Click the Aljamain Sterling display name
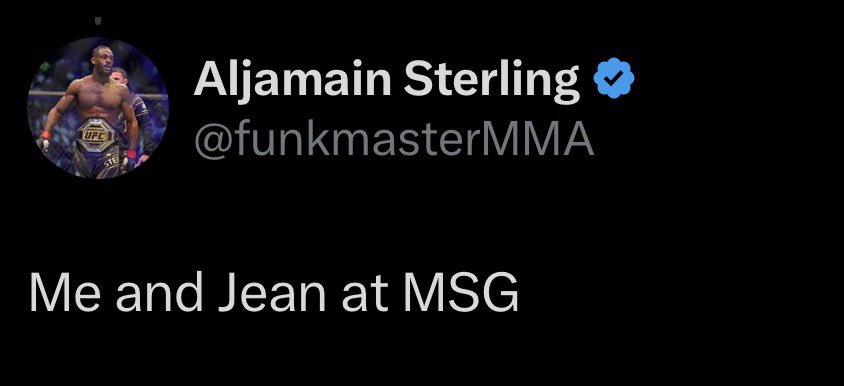Screen dimensions: 844x386 387,80
